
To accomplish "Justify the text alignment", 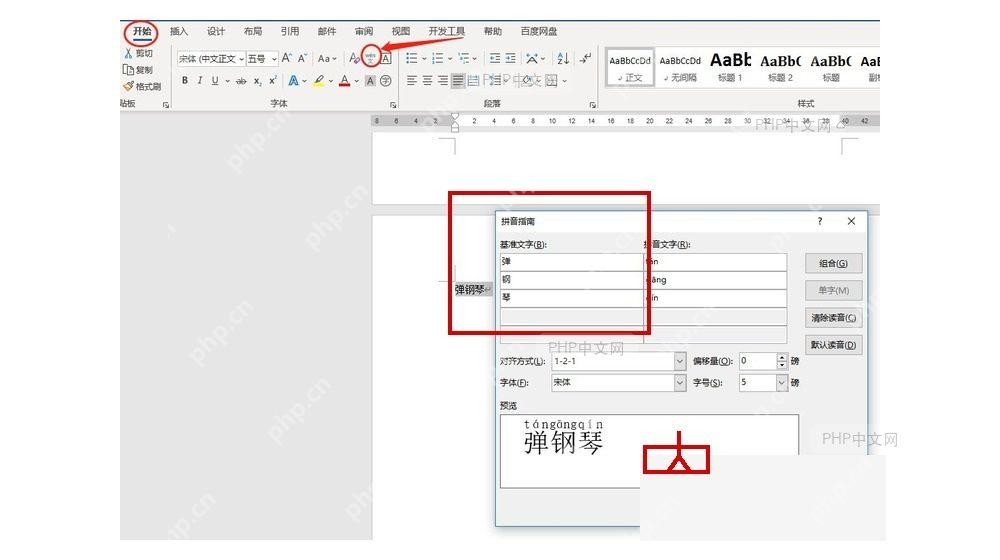I will click(458, 81).
